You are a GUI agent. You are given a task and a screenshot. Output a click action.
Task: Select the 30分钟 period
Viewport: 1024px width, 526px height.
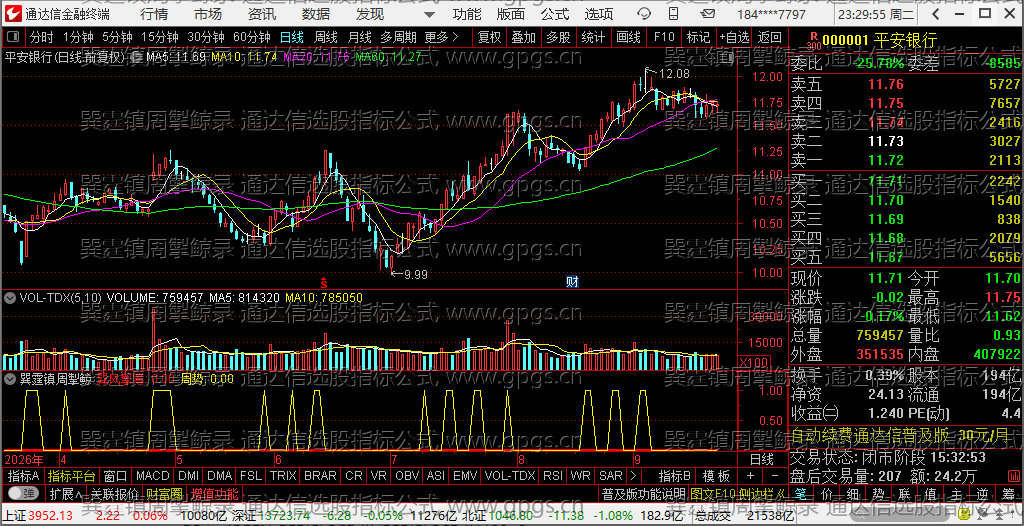point(205,37)
